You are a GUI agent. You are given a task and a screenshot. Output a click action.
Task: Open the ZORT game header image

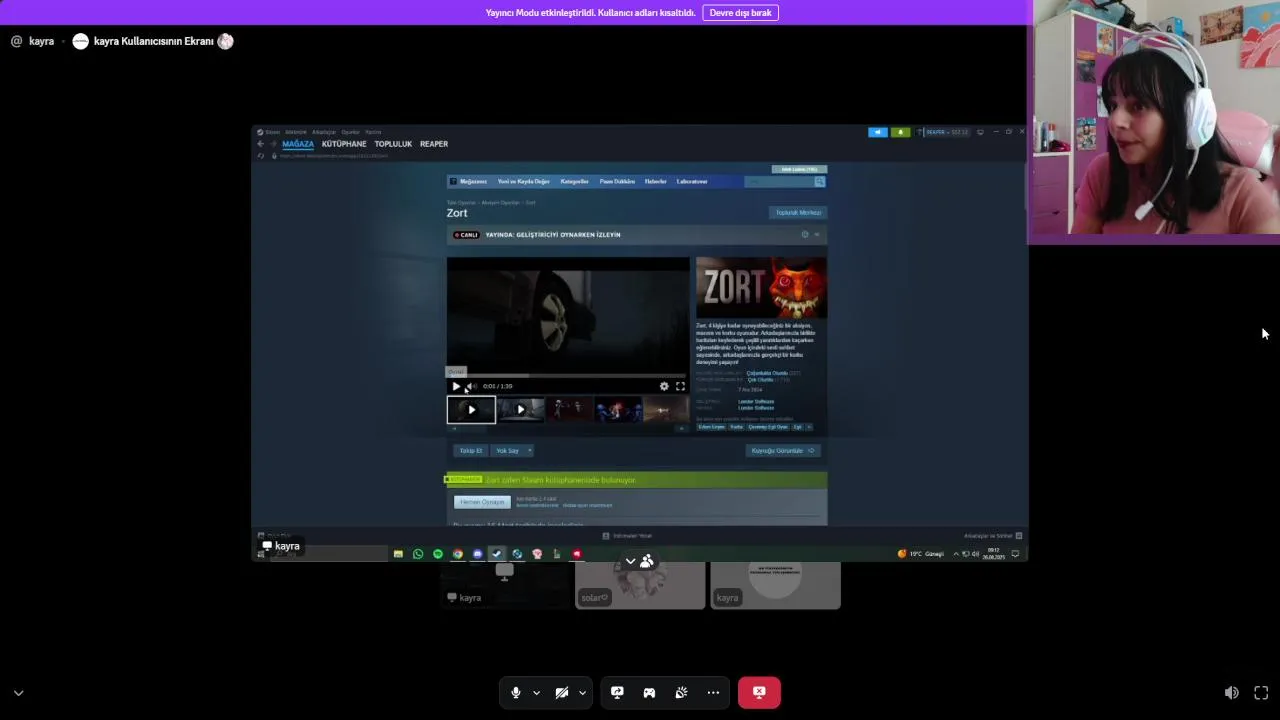pyautogui.click(x=761, y=288)
